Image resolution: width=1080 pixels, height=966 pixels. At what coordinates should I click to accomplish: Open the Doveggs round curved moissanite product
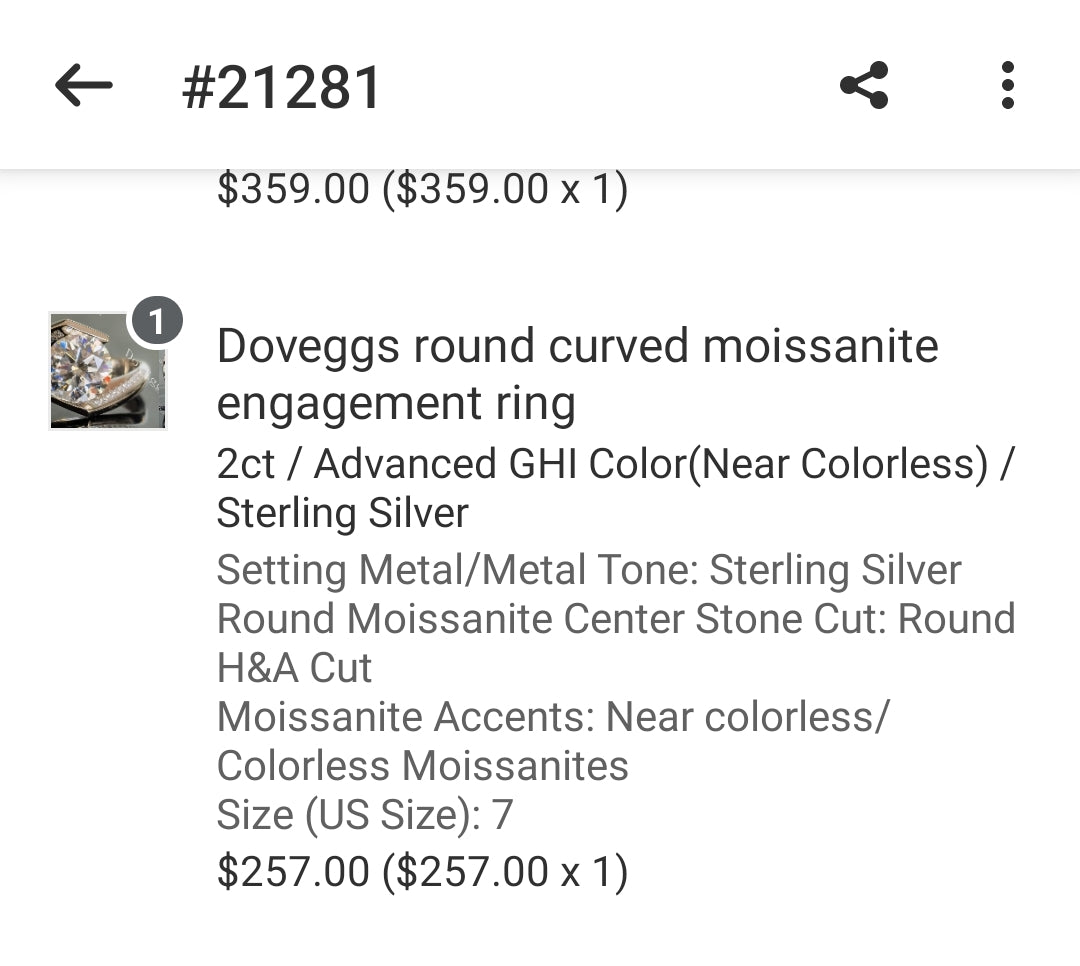tap(577, 347)
